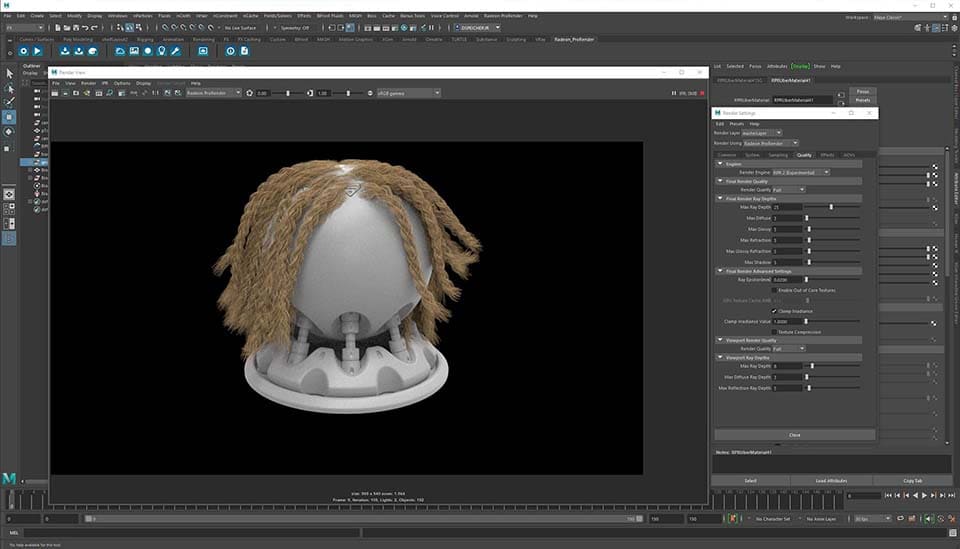Click the wrench shelf icon
960x549 pixels.
pyautogui.click(x=176, y=51)
